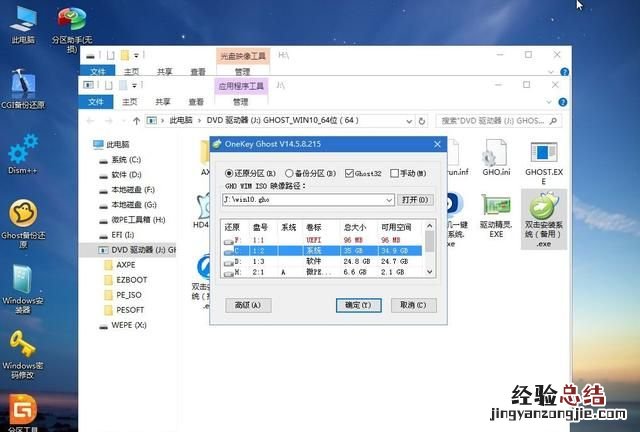Click help icon in H:\ explorer window
The image size is (640, 432).
[564, 72]
